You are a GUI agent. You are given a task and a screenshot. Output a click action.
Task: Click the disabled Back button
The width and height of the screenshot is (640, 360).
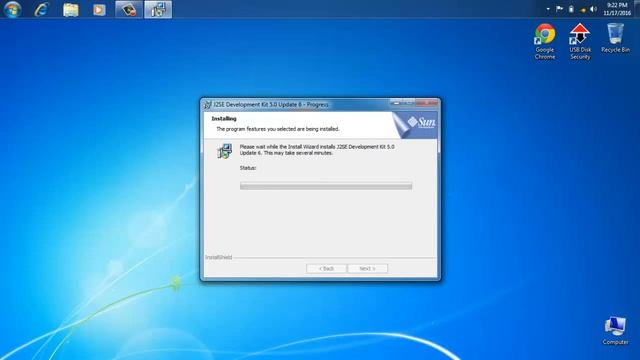pos(326,269)
